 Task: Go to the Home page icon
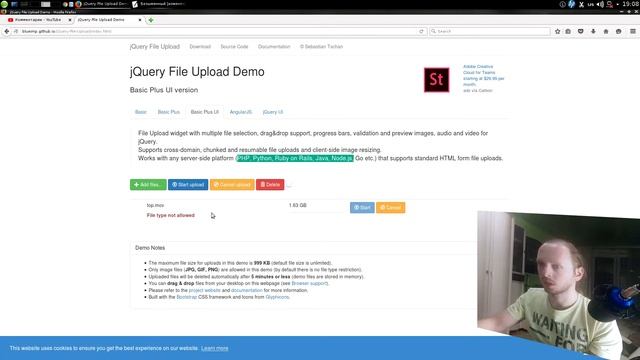[606, 31]
